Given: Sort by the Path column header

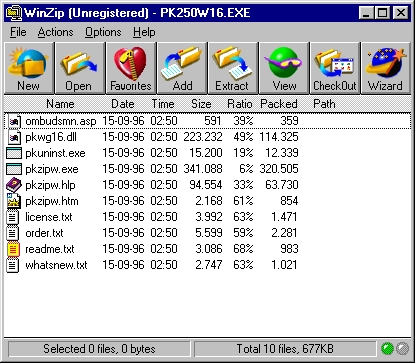Looking at the screenshot, I should (324, 104).
